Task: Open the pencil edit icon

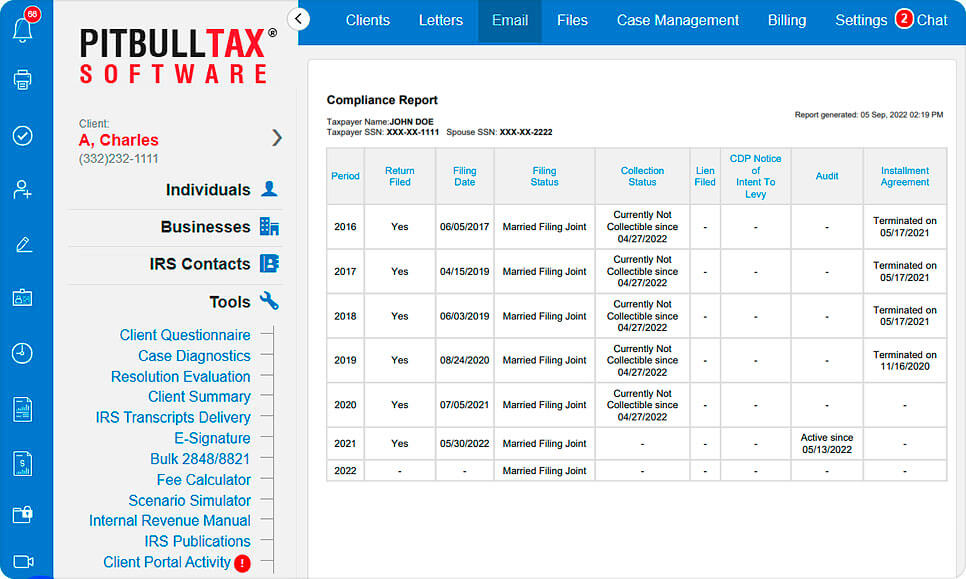Action: tap(23, 245)
